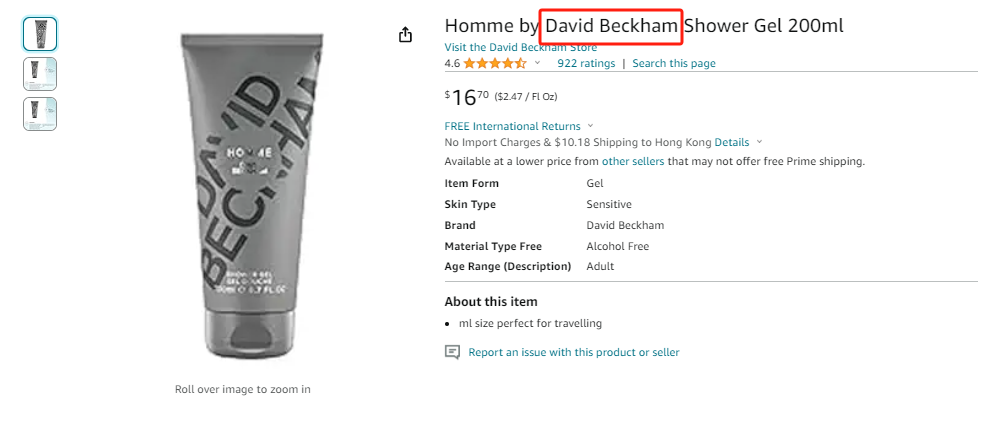This screenshot has width=989, height=439.
Task: Click the share icon beside product image
Action: tap(406, 35)
